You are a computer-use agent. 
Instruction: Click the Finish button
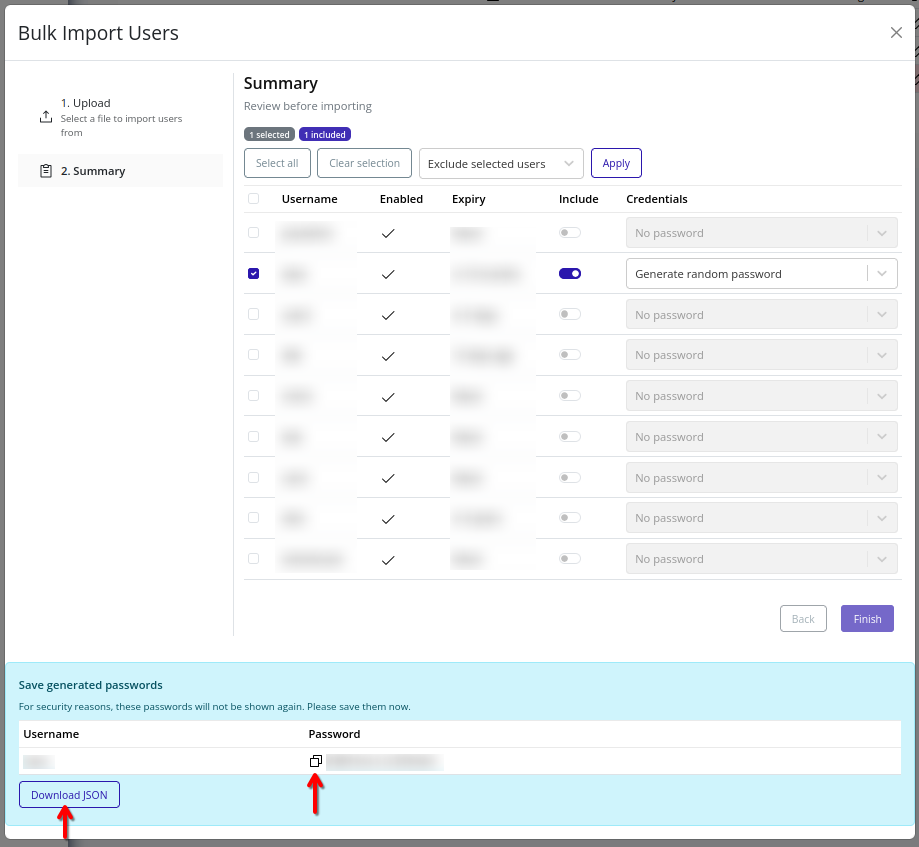(866, 618)
